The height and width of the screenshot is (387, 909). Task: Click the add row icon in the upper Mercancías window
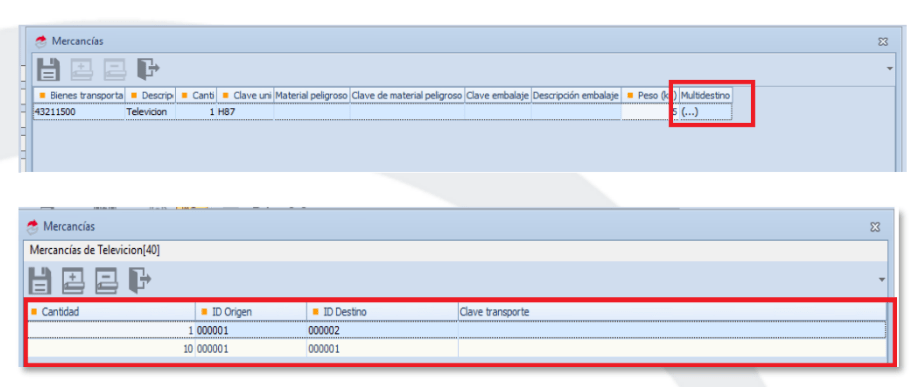pyautogui.click(x=82, y=70)
